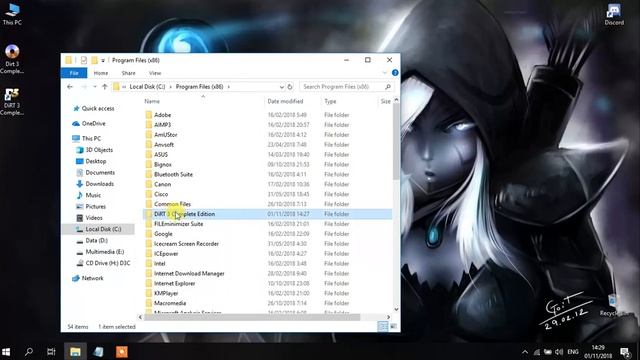Image resolution: width=640 pixels, height=360 pixels.
Task: Open the Explorer help question mark
Action: (395, 73)
